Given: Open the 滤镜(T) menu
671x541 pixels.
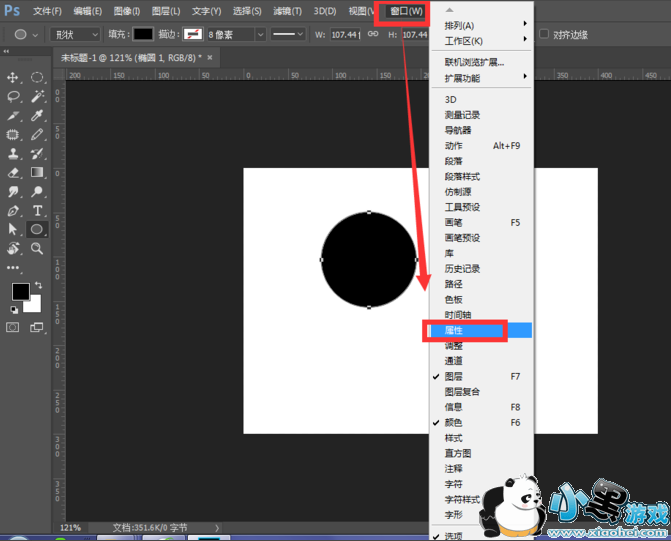Looking at the screenshot, I should 288,11.
